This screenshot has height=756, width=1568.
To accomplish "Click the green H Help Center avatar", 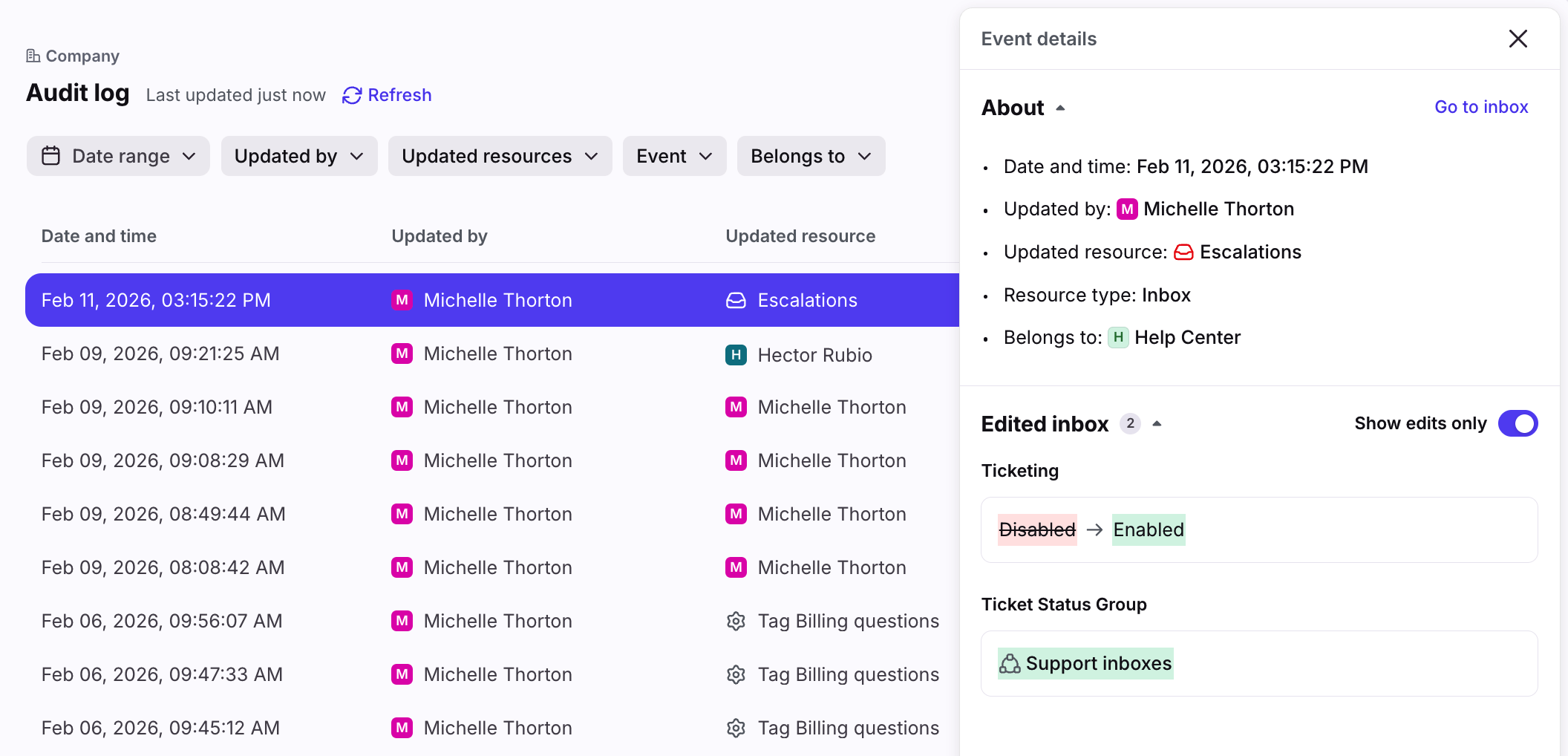I will click(x=1118, y=338).
